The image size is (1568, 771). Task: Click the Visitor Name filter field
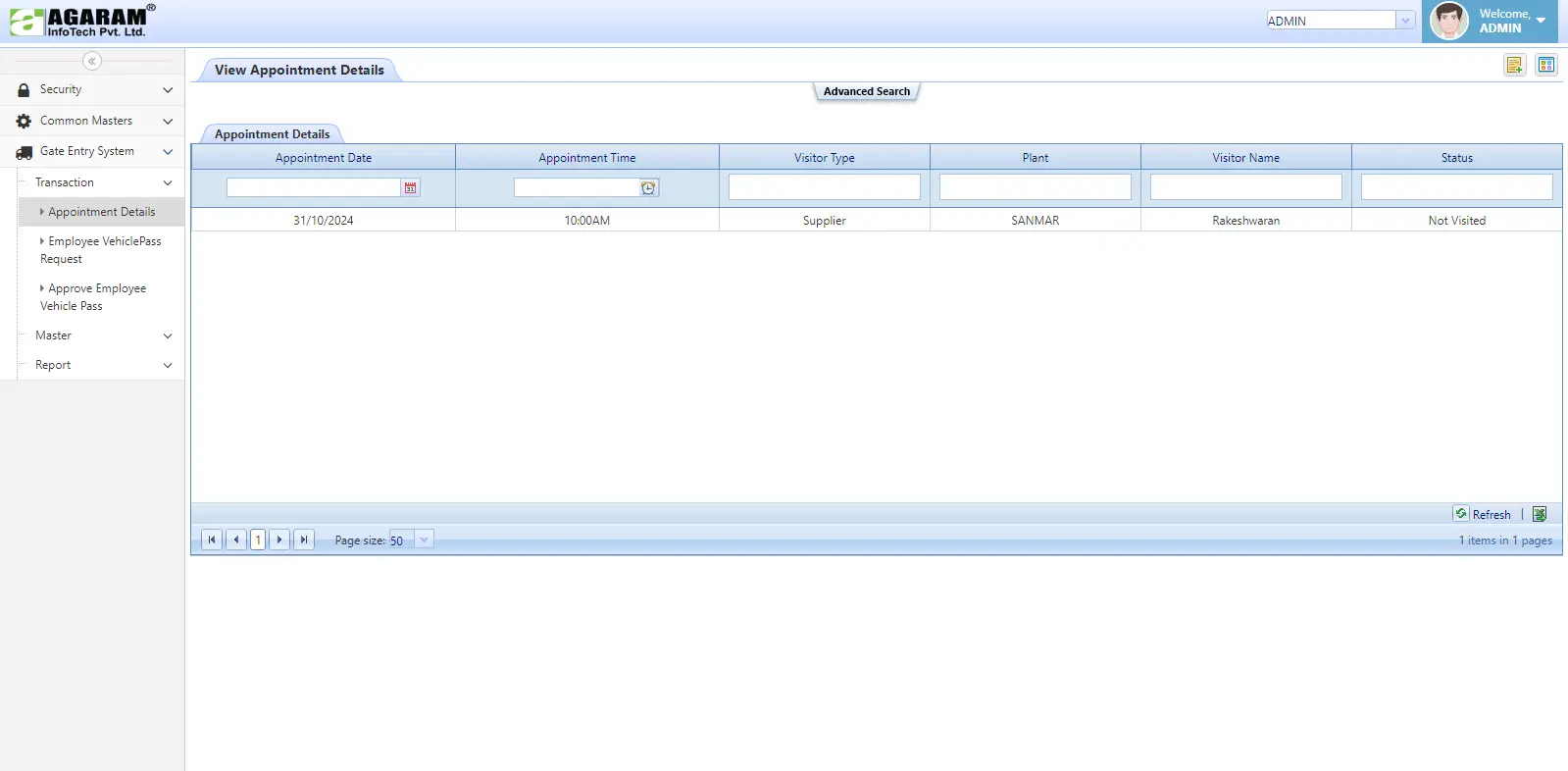[1246, 187]
